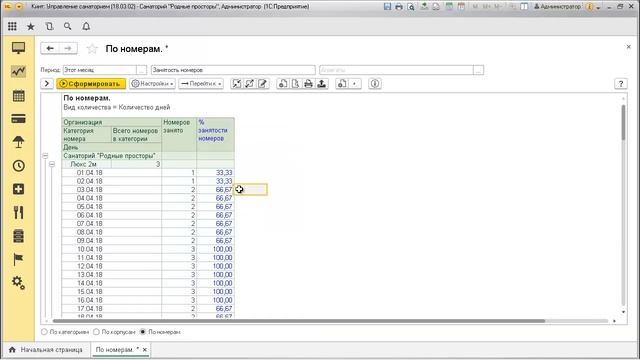This screenshot has width=640, height=360.
Task: Open the Настройки dropdown
Action: [153, 84]
